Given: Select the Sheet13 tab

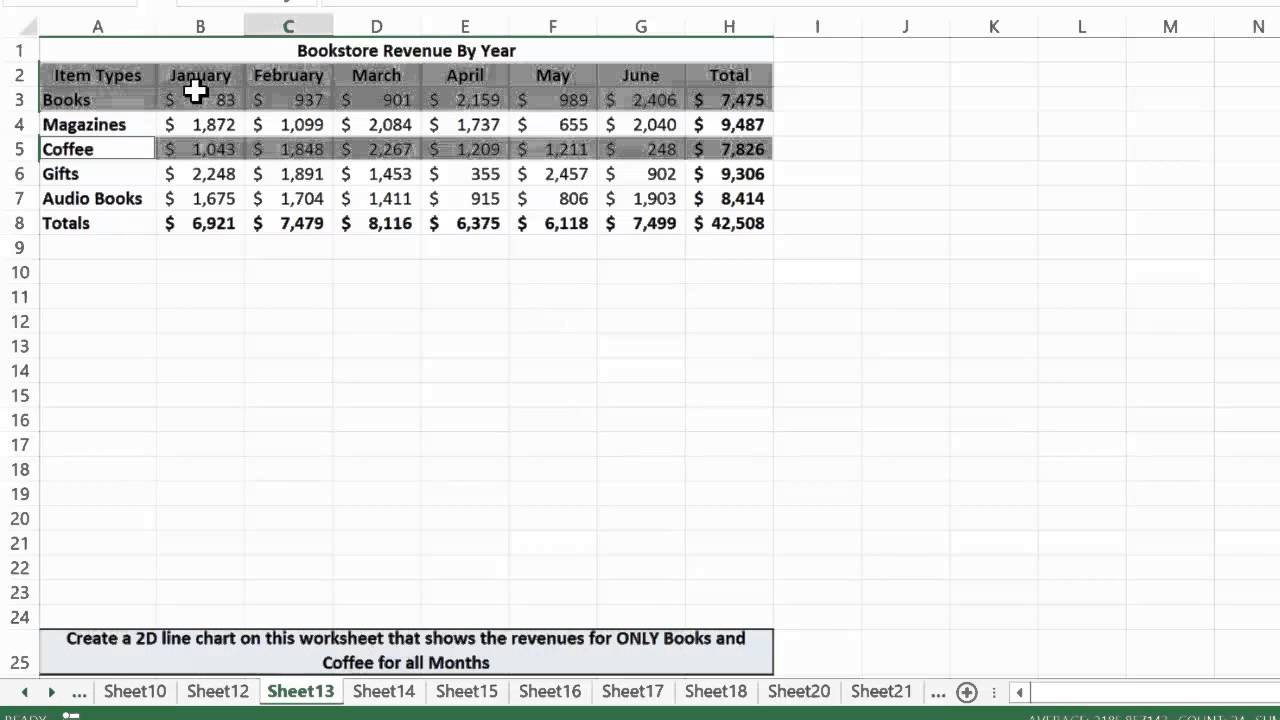Looking at the screenshot, I should pos(301,691).
